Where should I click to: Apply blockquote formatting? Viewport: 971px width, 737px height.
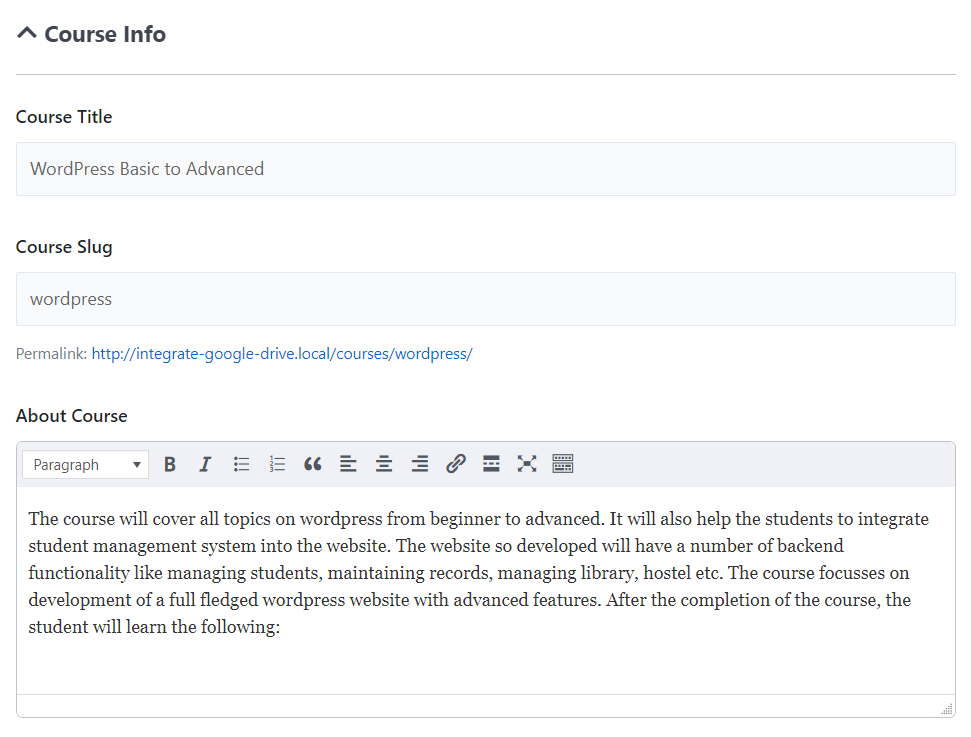(x=313, y=464)
